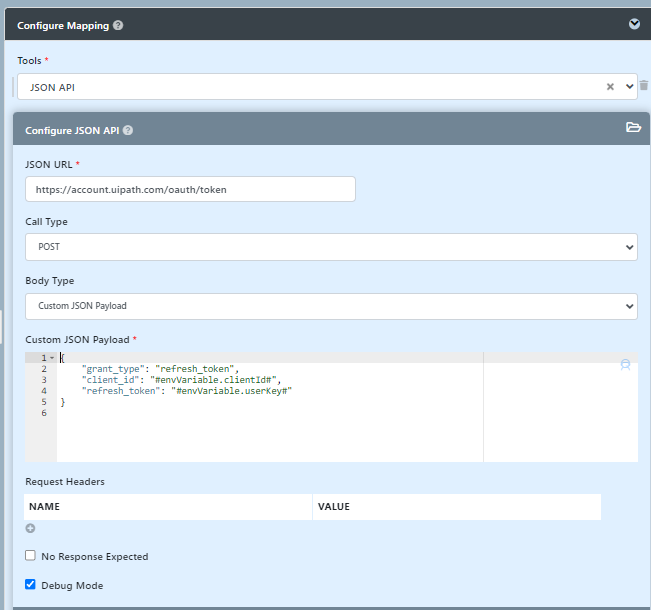Click the open folder icon in JSON API header
This screenshot has width=651, height=610.
click(x=632, y=128)
